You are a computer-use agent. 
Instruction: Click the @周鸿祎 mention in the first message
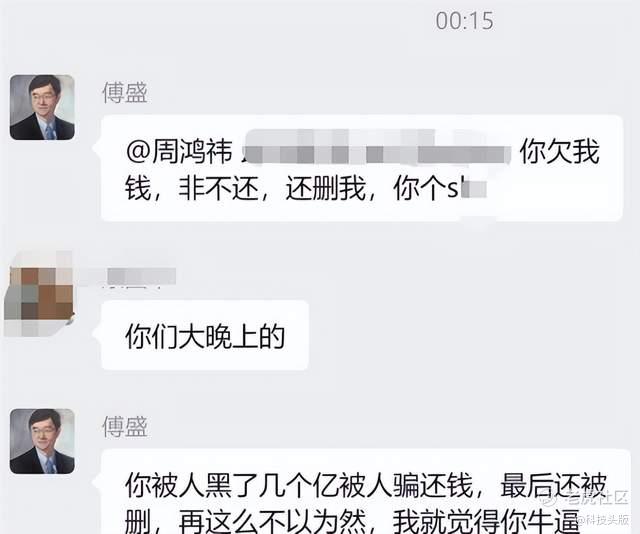click(x=179, y=151)
